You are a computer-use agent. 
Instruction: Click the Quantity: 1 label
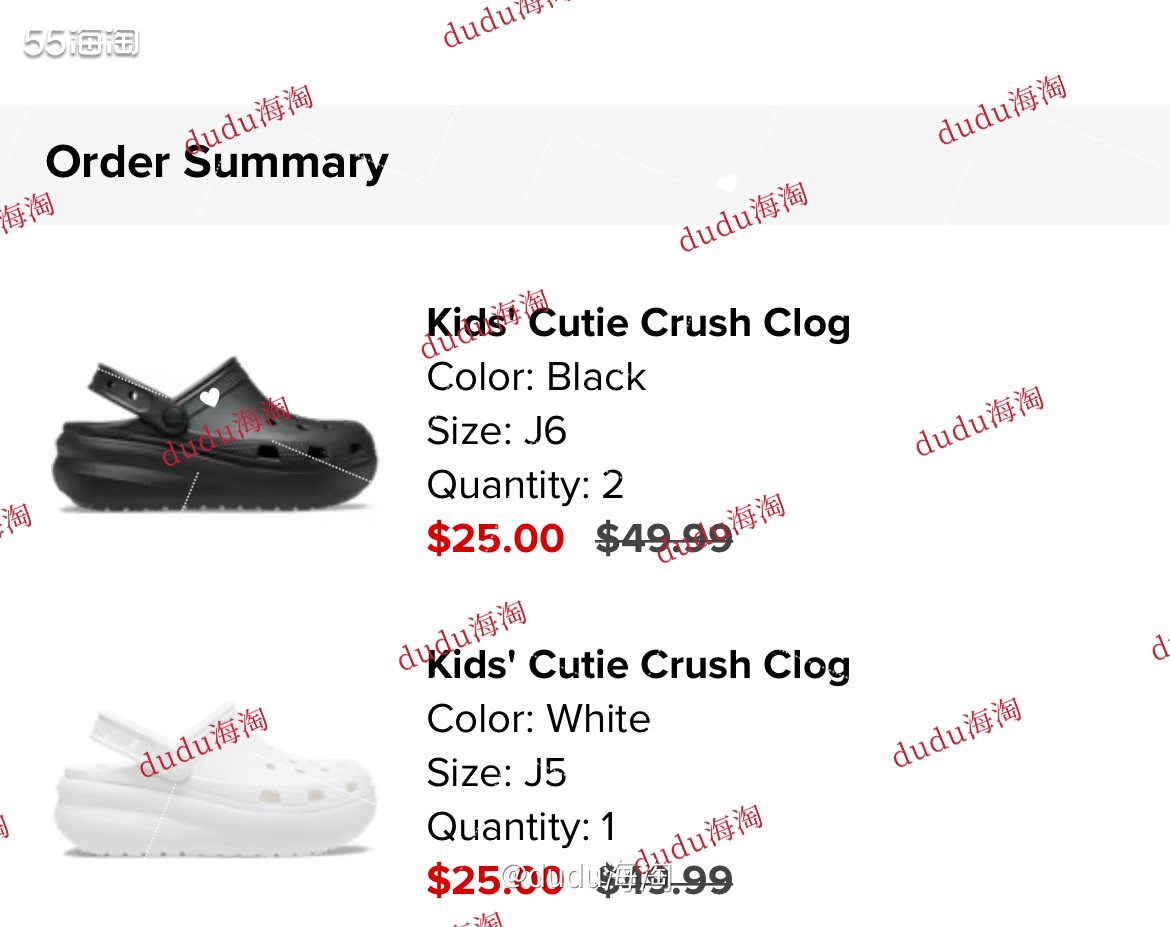[521, 827]
